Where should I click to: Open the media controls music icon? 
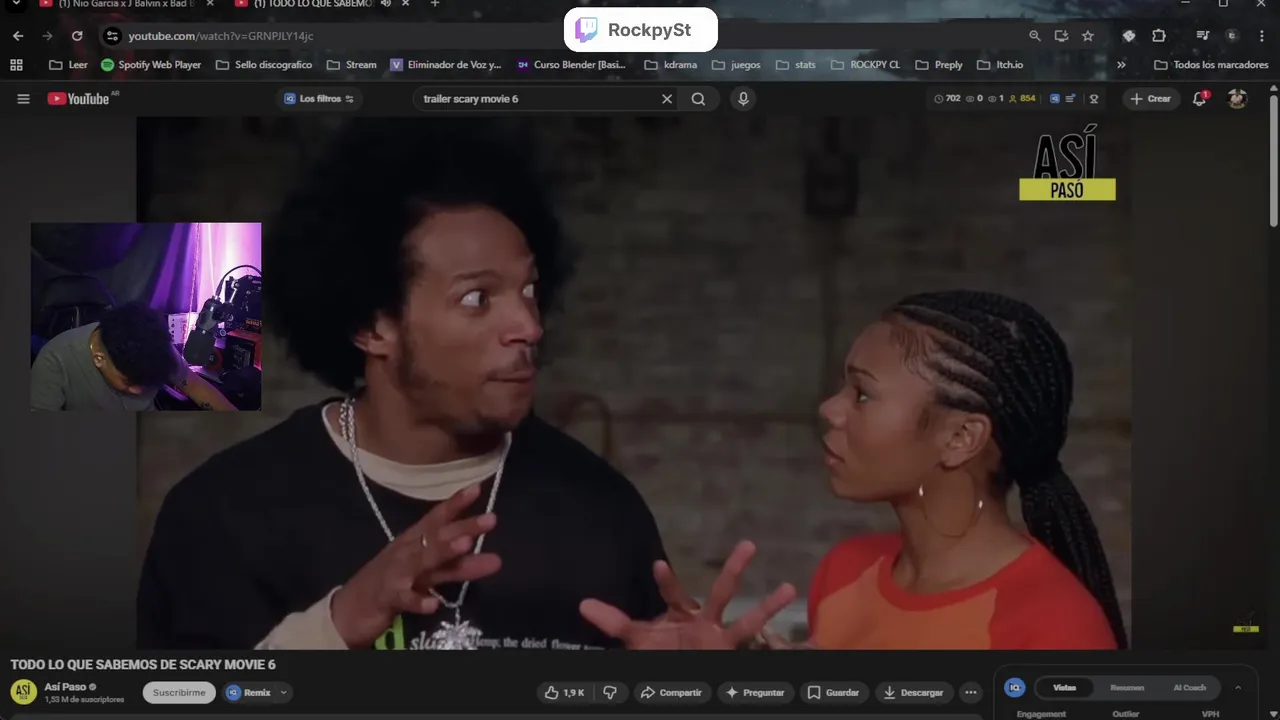click(x=1203, y=36)
